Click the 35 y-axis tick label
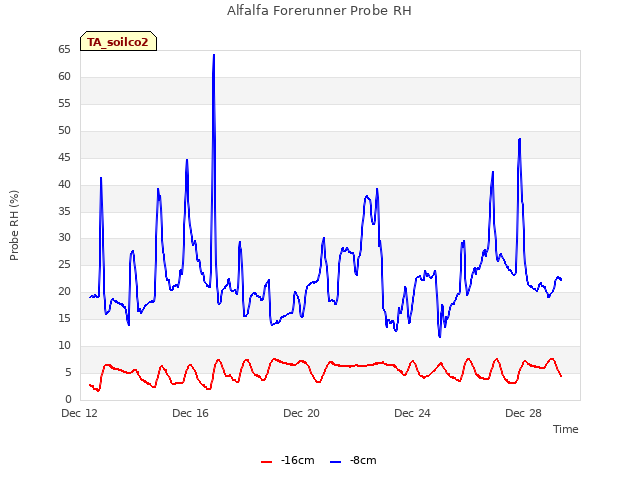 pos(64,211)
